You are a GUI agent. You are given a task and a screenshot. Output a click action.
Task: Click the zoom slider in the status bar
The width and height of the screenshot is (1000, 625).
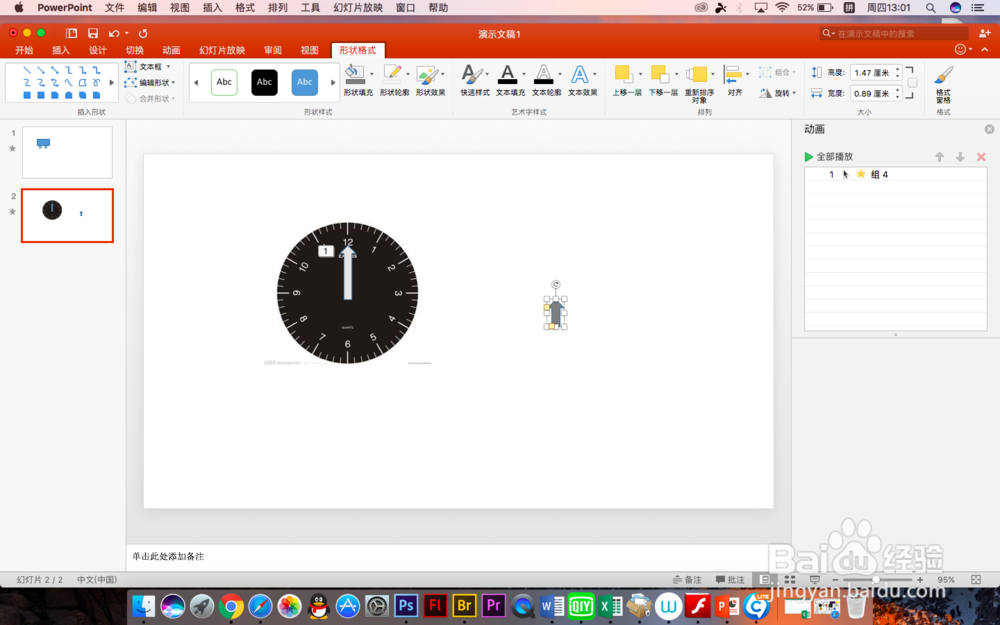[876, 580]
